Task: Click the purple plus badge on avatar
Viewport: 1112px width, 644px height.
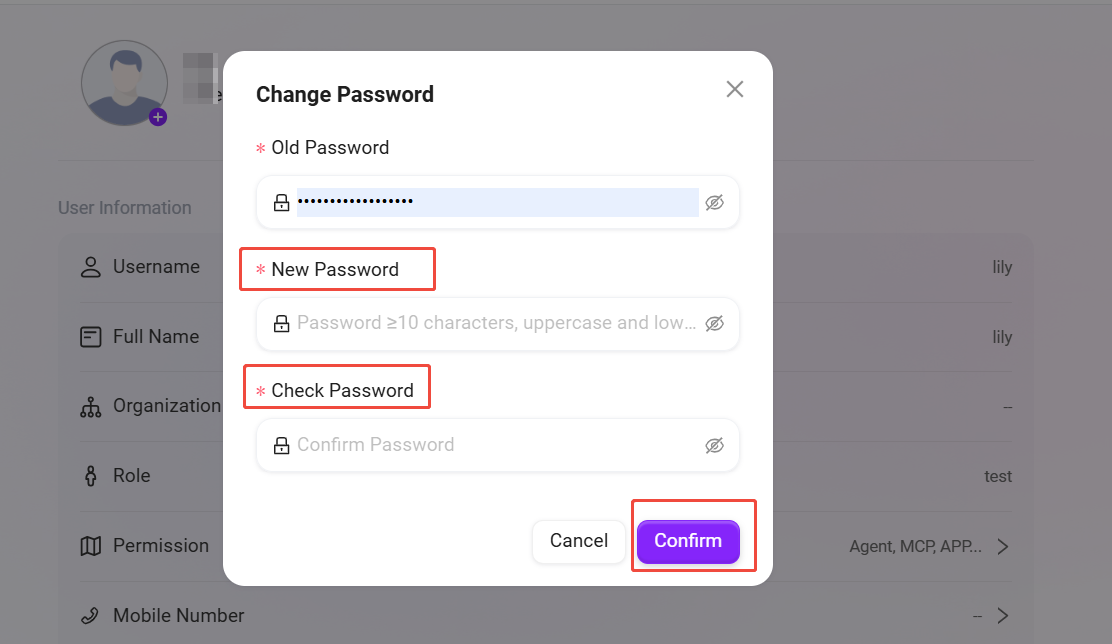Action: (x=158, y=117)
